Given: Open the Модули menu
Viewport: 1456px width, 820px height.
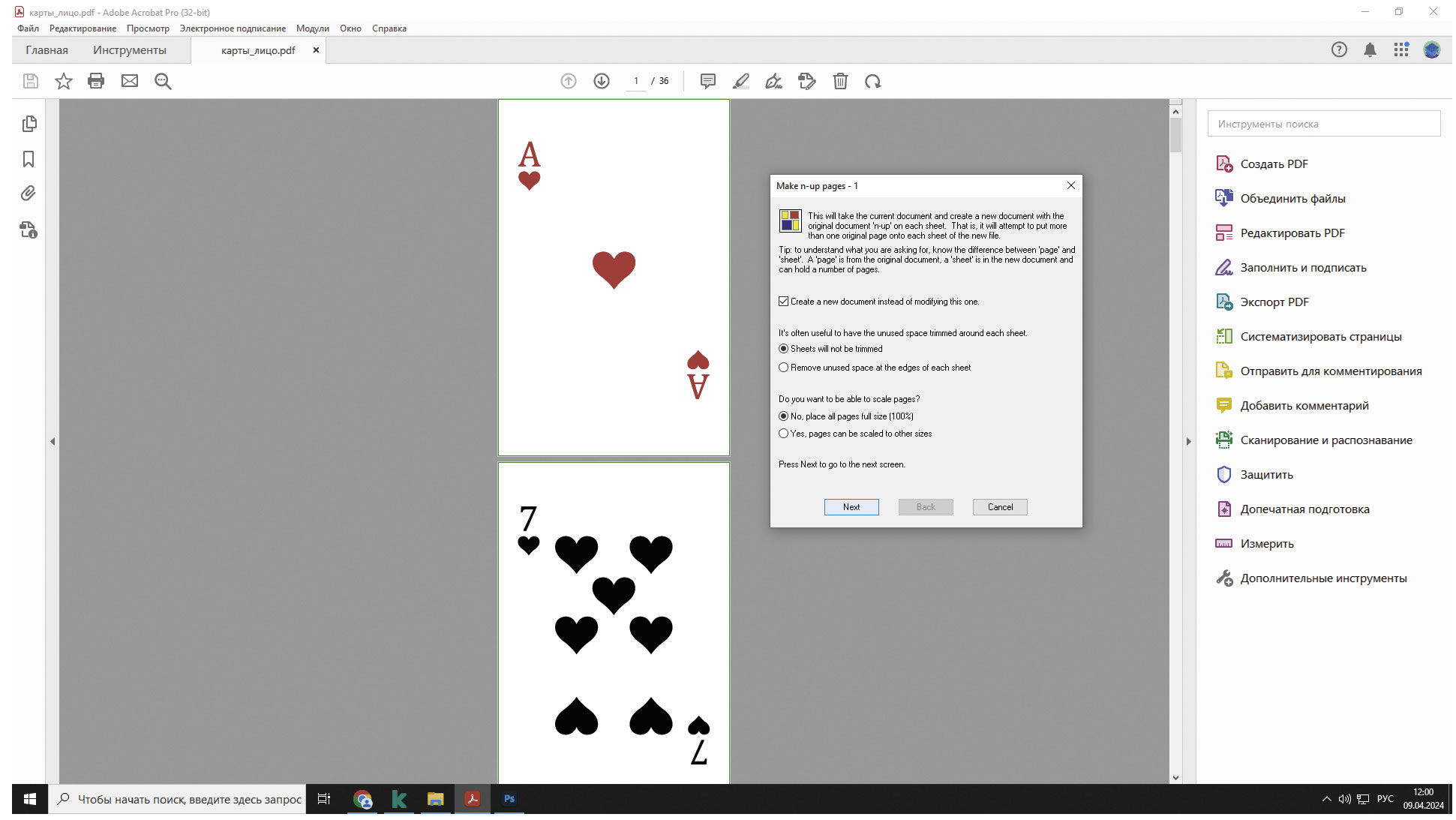Looking at the screenshot, I should point(312,29).
